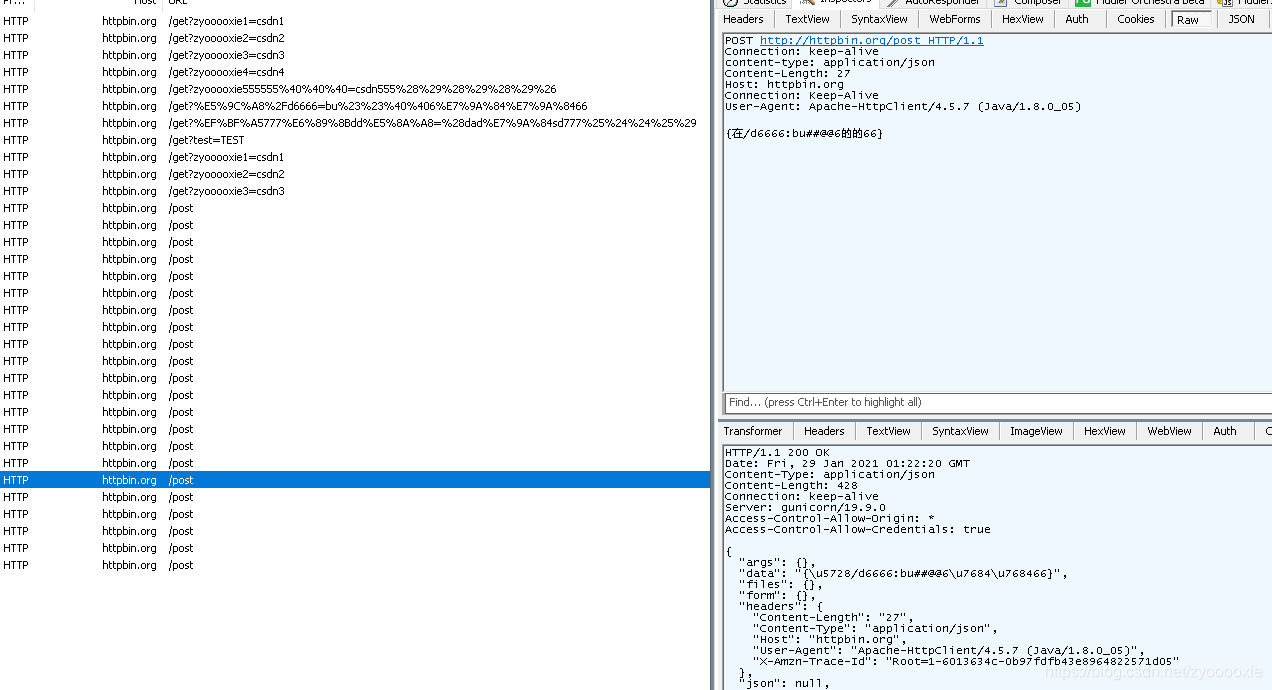Click the response JSON "data" line
1272x690 pixels.
904,574
